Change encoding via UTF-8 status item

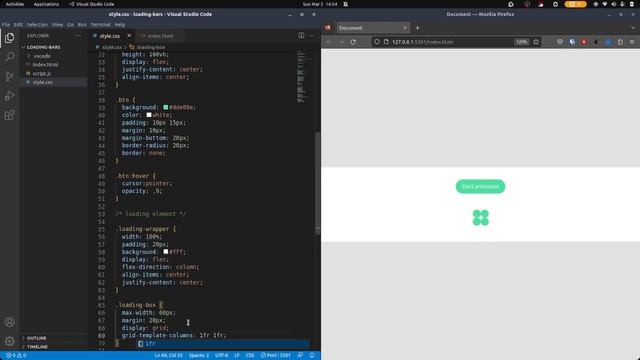pyautogui.click(x=221, y=356)
